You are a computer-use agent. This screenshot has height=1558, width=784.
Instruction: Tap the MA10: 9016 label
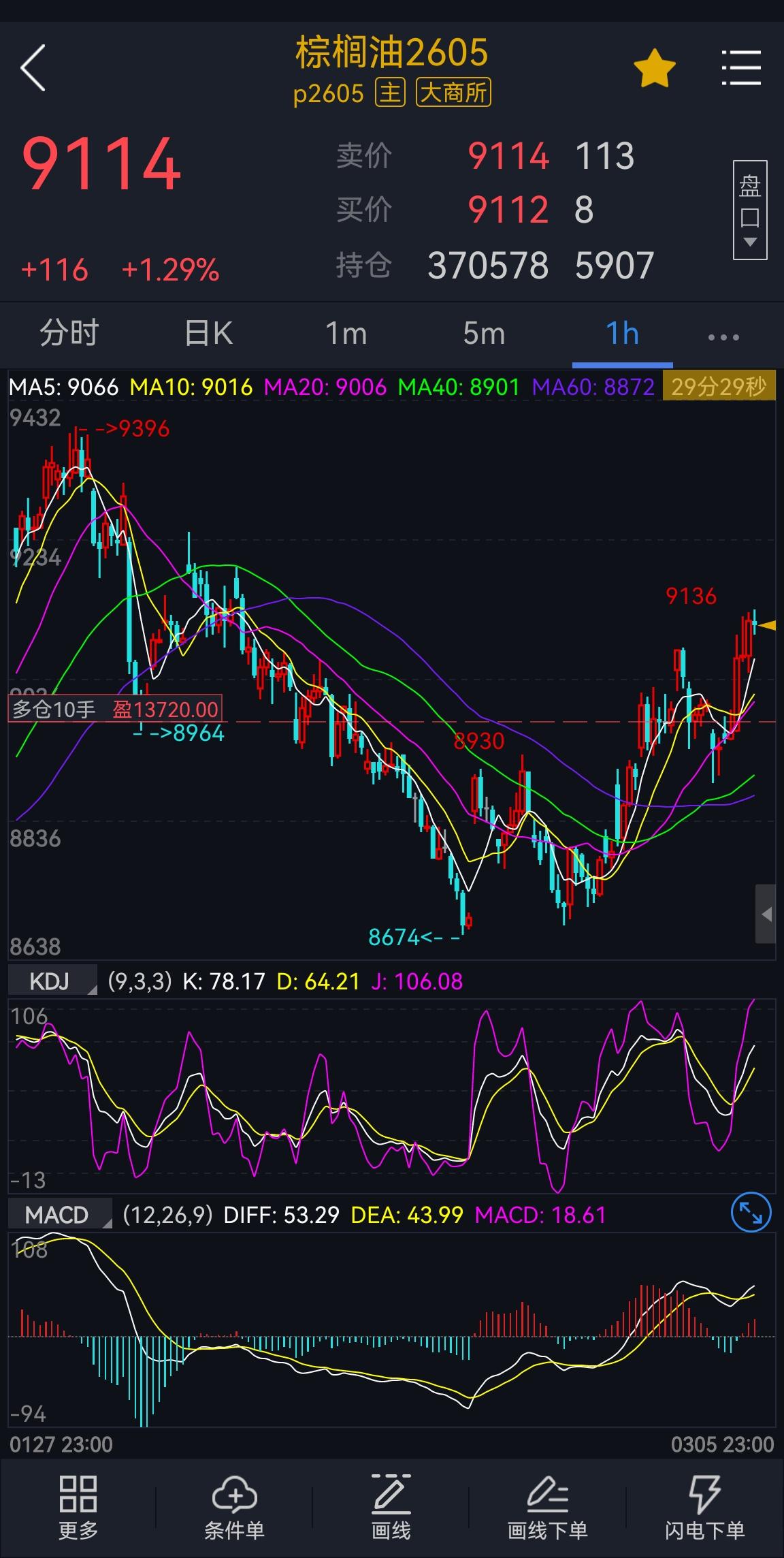(x=191, y=387)
